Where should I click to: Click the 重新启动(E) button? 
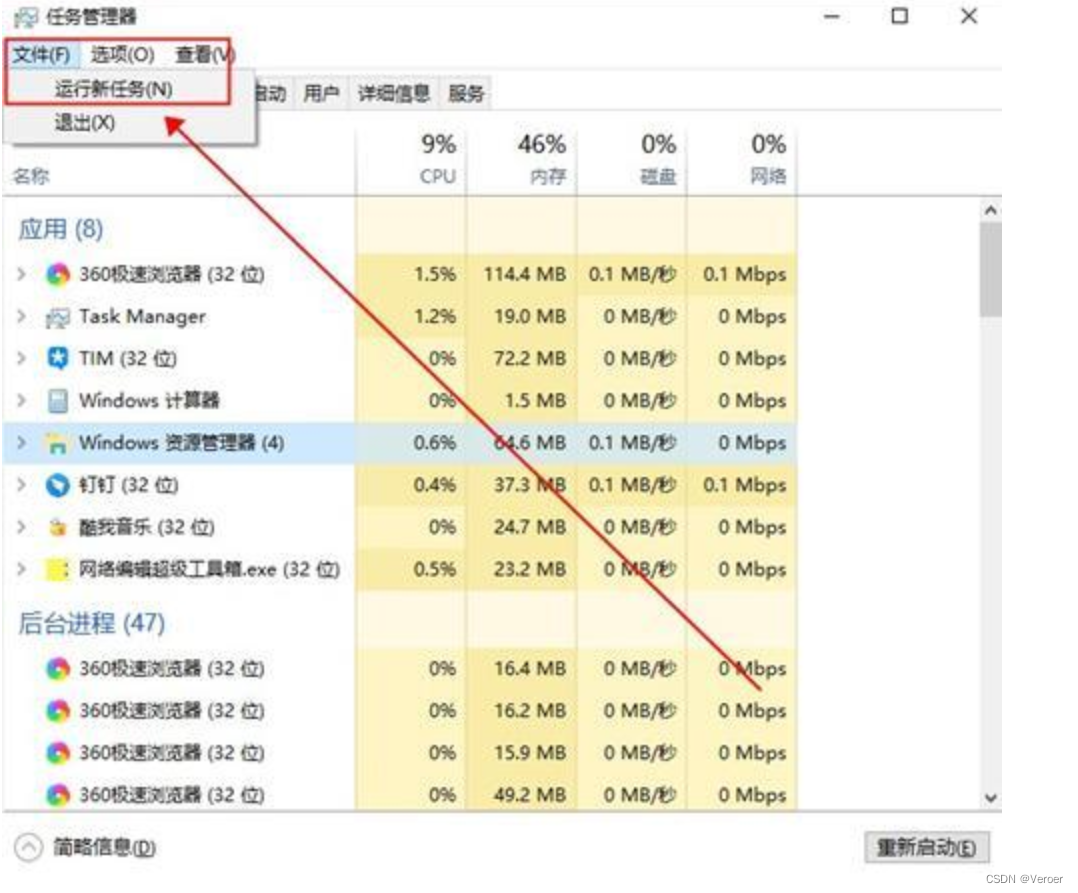click(925, 848)
